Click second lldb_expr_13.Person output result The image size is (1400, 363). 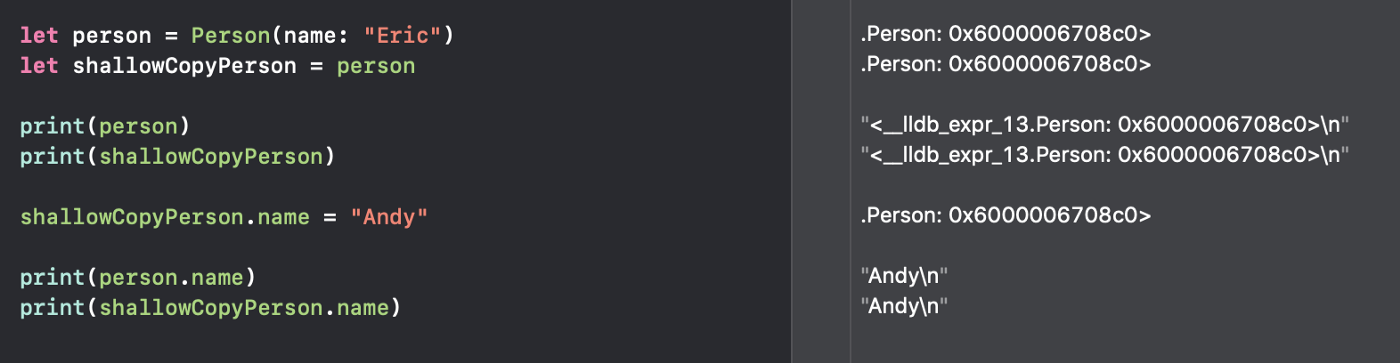point(1106,155)
